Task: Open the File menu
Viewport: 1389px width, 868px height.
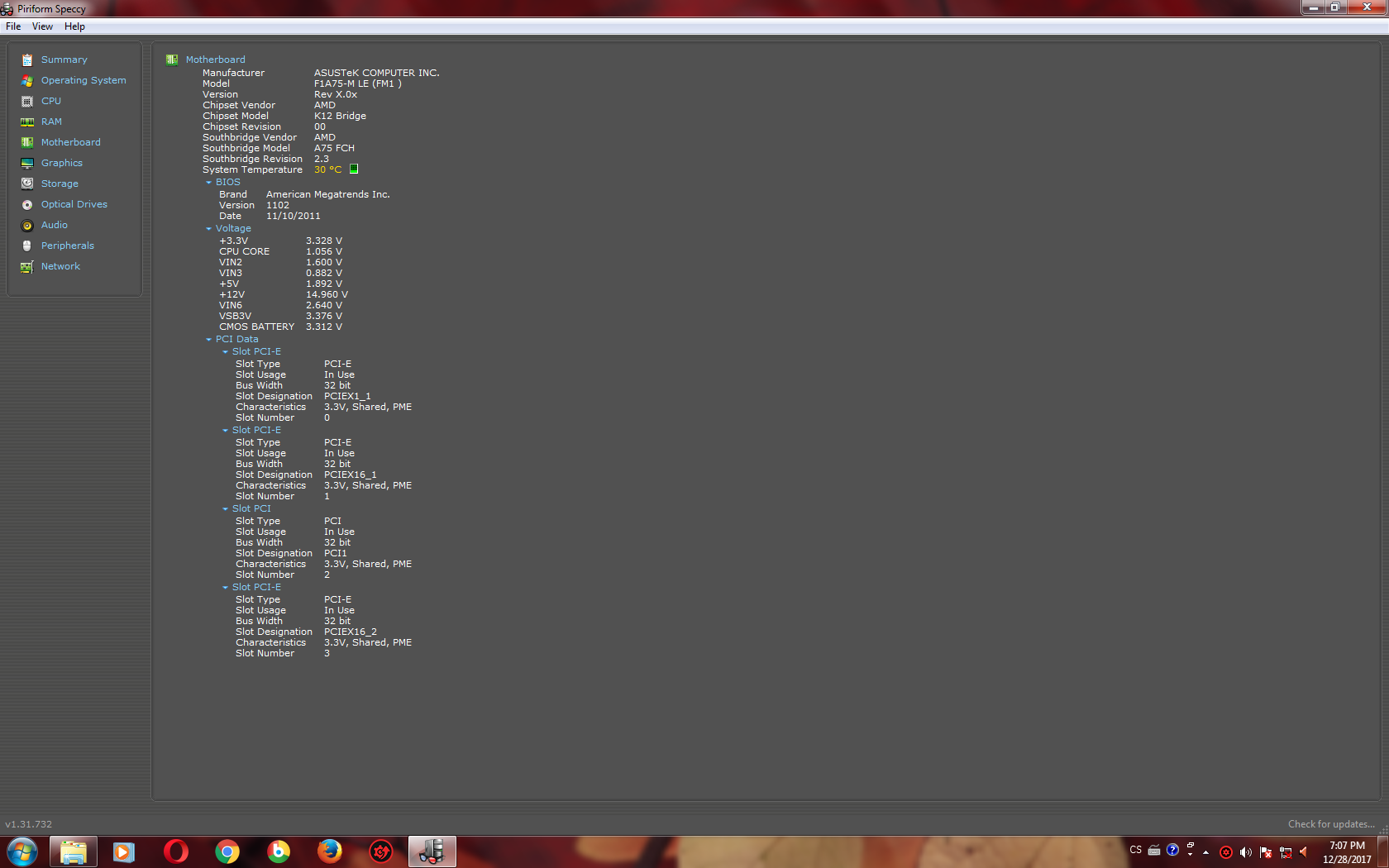Action: point(13,26)
